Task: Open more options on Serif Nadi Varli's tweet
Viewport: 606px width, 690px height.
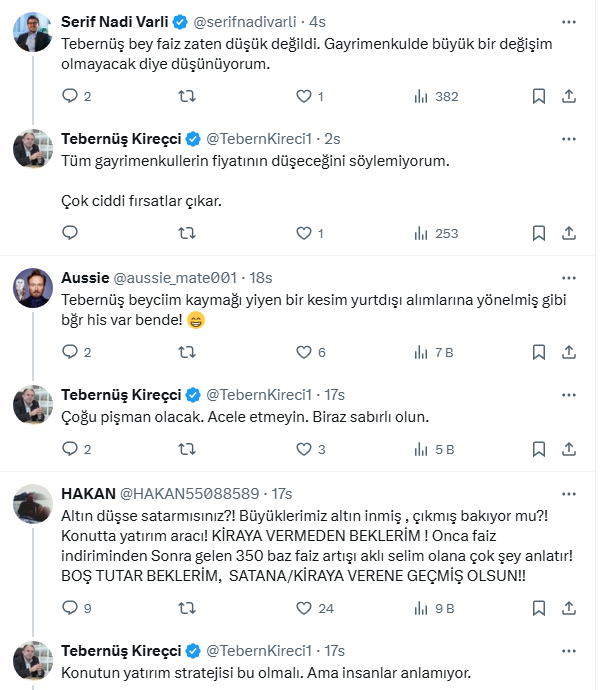Action: (569, 21)
